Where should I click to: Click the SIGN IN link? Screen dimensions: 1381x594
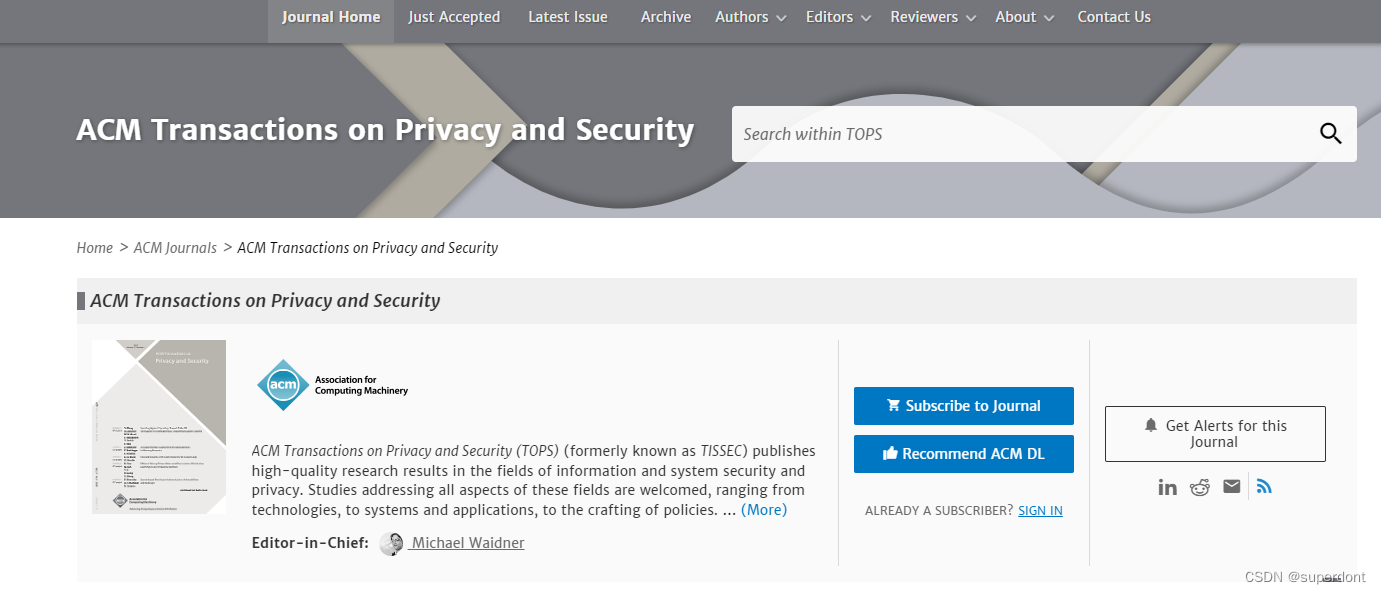pyautogui.click(x=1040, y=510)
